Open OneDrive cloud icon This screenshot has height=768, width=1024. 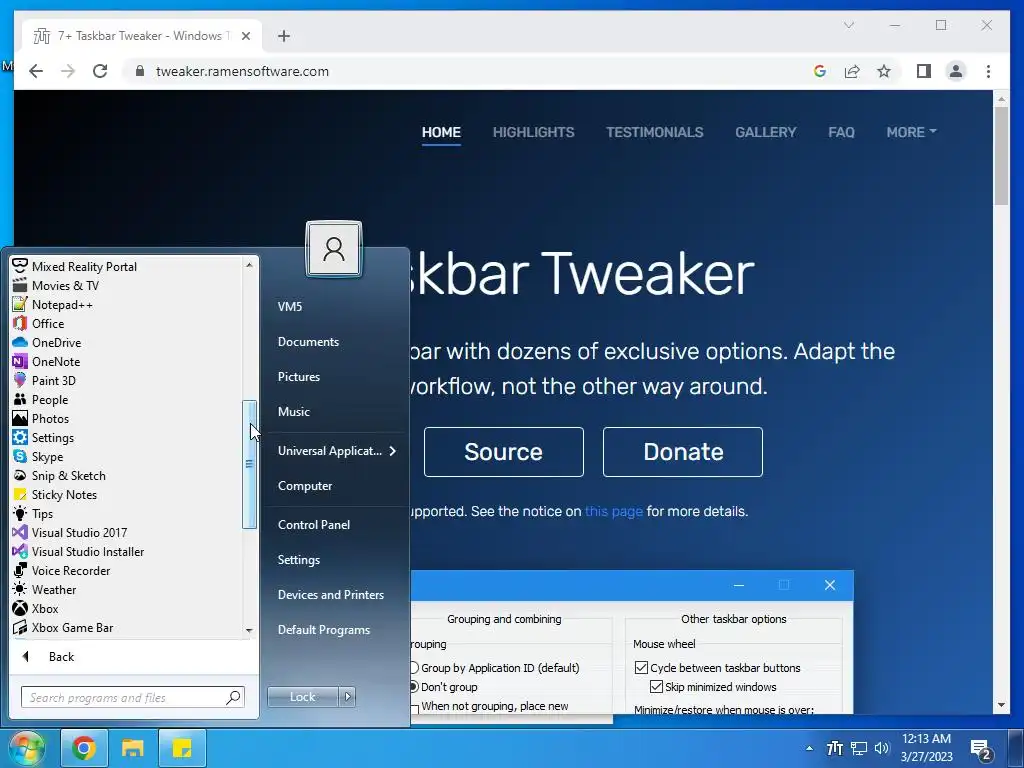[20, 342]
